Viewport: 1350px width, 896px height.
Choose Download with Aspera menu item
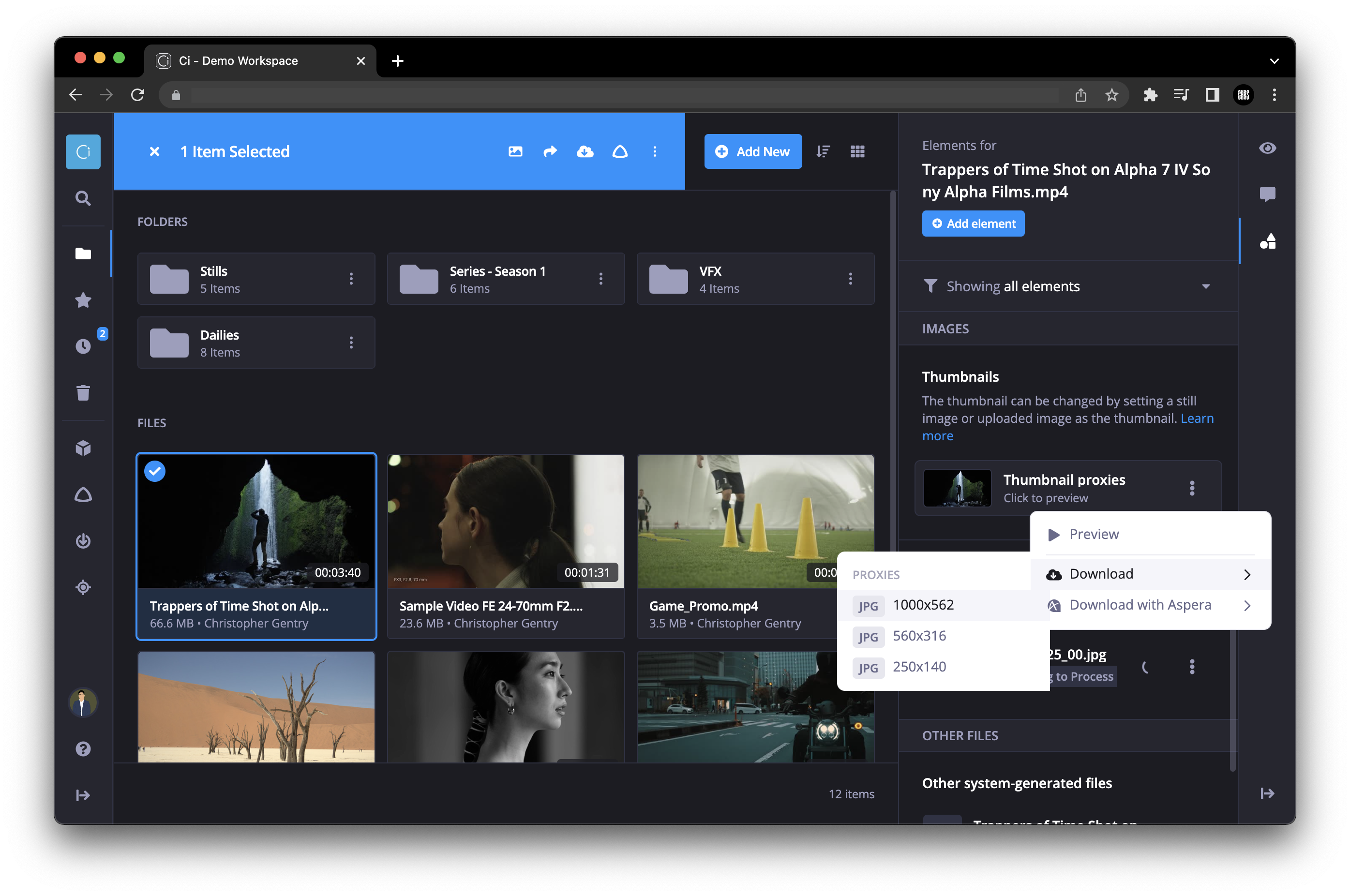1150,605
